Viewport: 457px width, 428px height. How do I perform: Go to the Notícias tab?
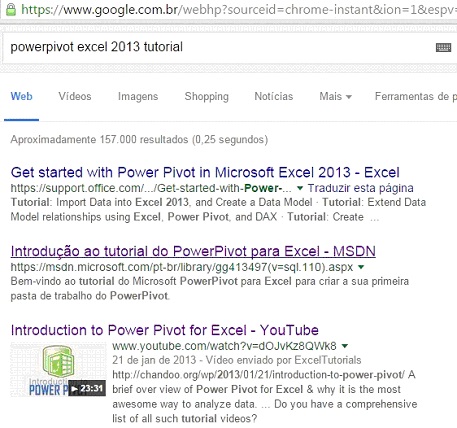[x=274, y=96]
